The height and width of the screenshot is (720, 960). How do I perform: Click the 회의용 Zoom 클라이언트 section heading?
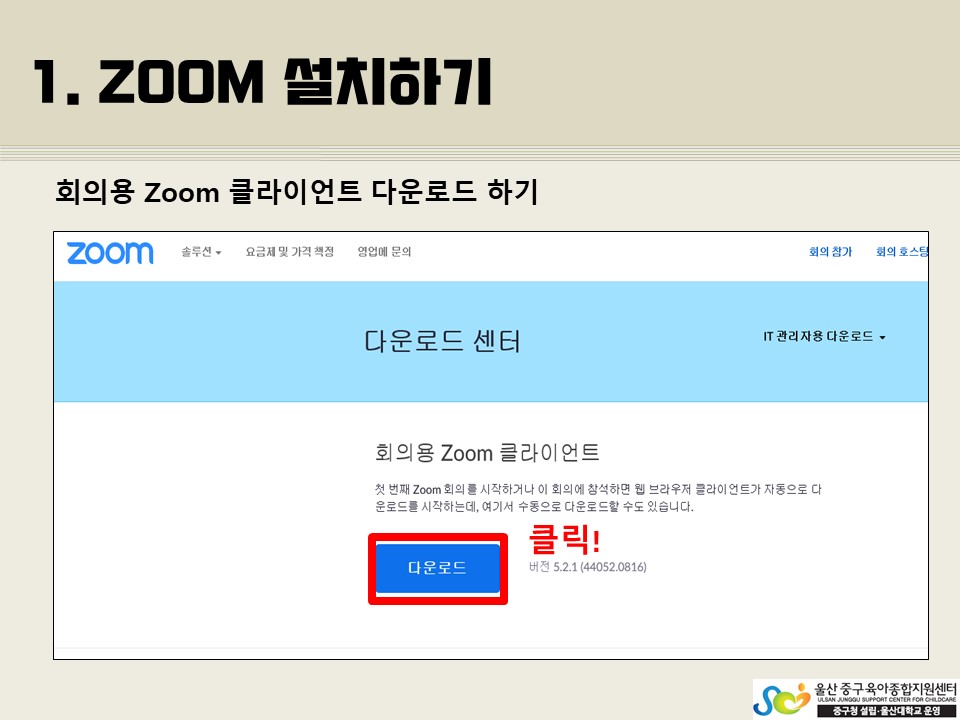(x=487, y=453)
